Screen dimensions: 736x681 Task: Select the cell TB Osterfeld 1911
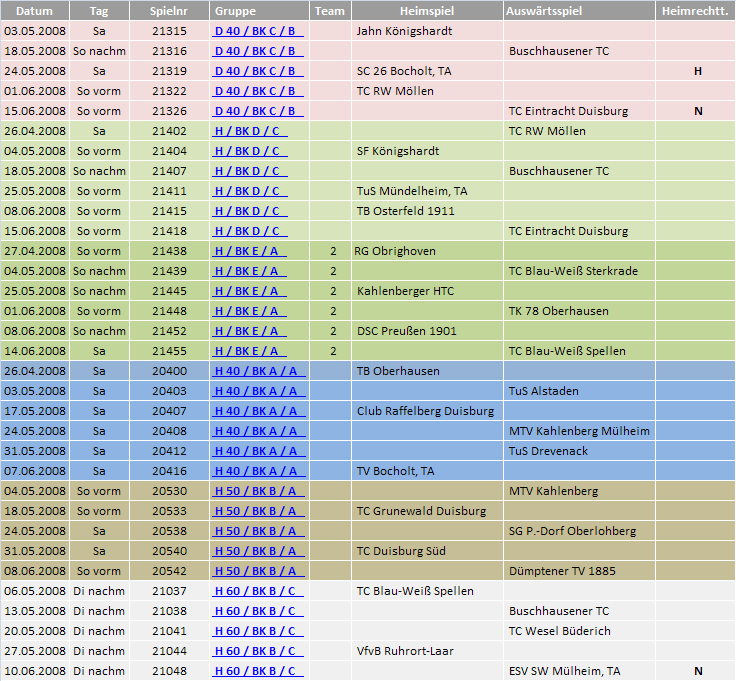click(427, 211)
